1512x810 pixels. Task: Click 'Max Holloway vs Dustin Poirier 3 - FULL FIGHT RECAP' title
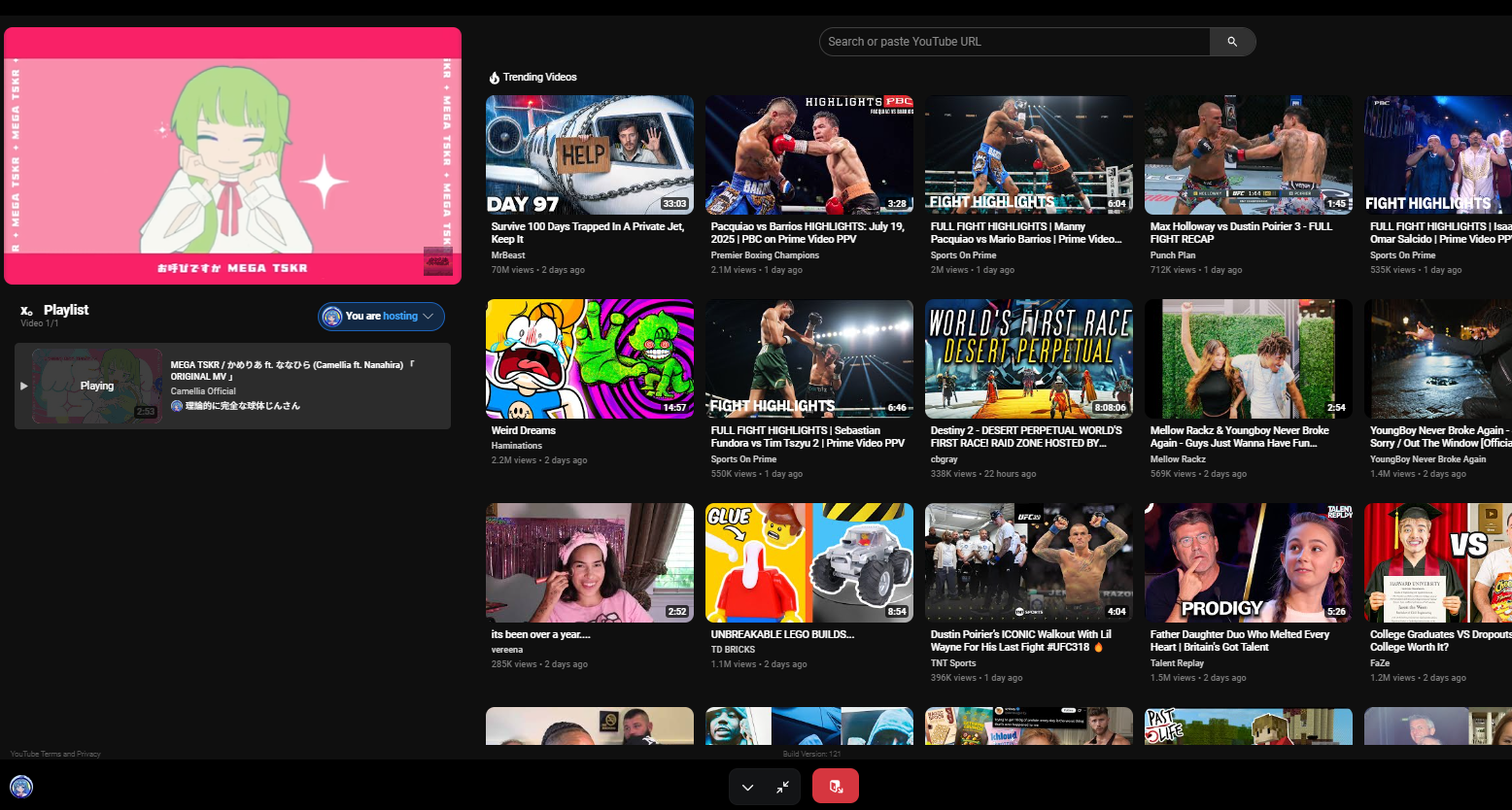[x=1241, y=233]
